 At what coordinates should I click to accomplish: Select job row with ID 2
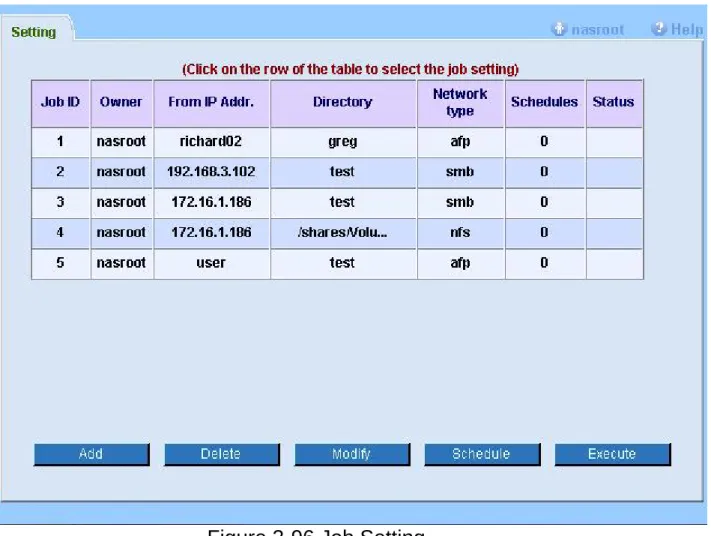[337, 172]
